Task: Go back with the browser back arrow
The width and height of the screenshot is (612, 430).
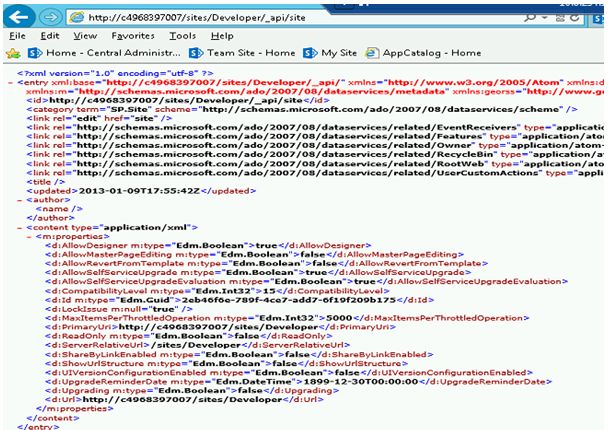Action: (x=18, y=17)
